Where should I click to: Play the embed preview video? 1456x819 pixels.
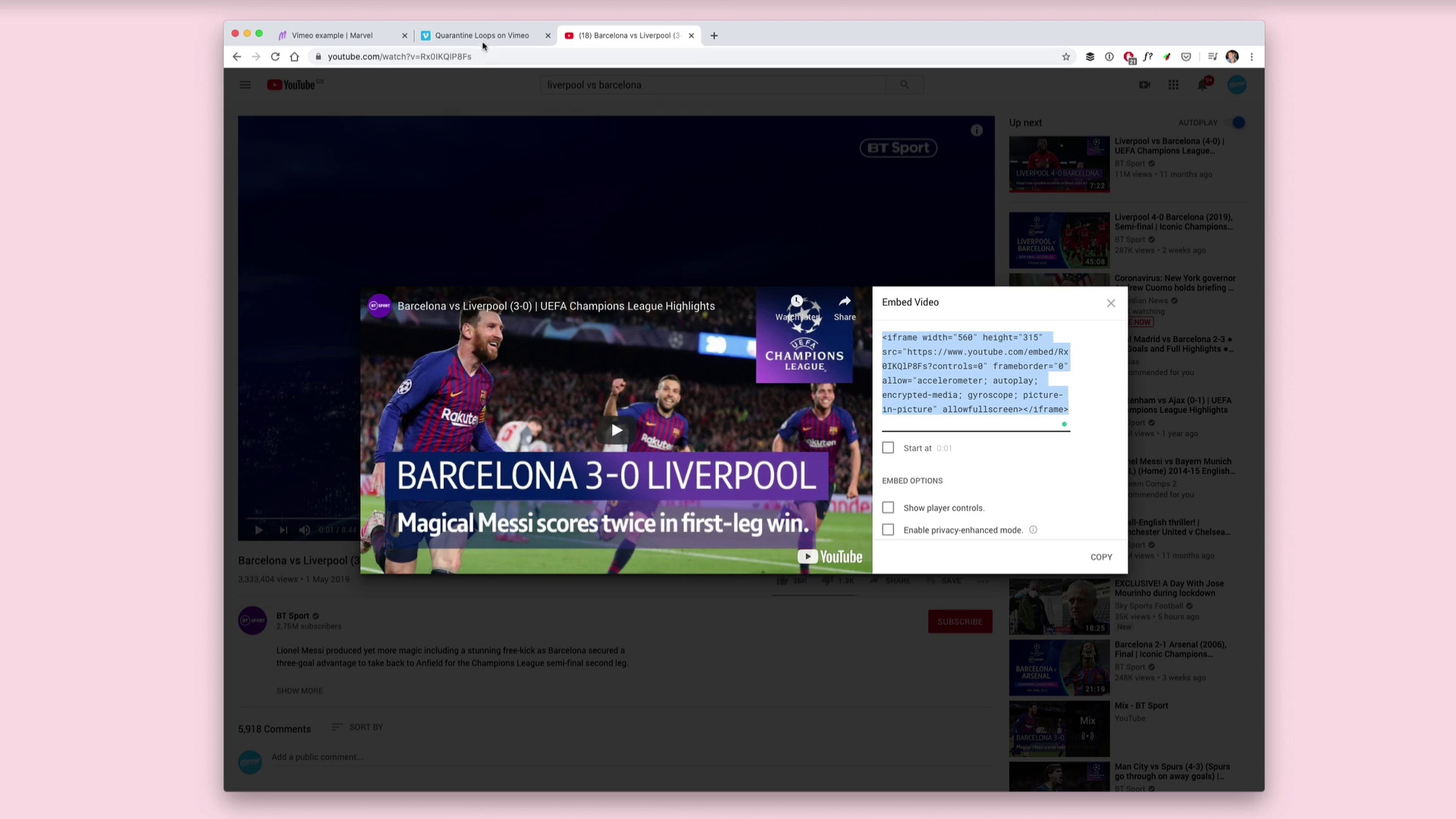(x=617, y=430)
